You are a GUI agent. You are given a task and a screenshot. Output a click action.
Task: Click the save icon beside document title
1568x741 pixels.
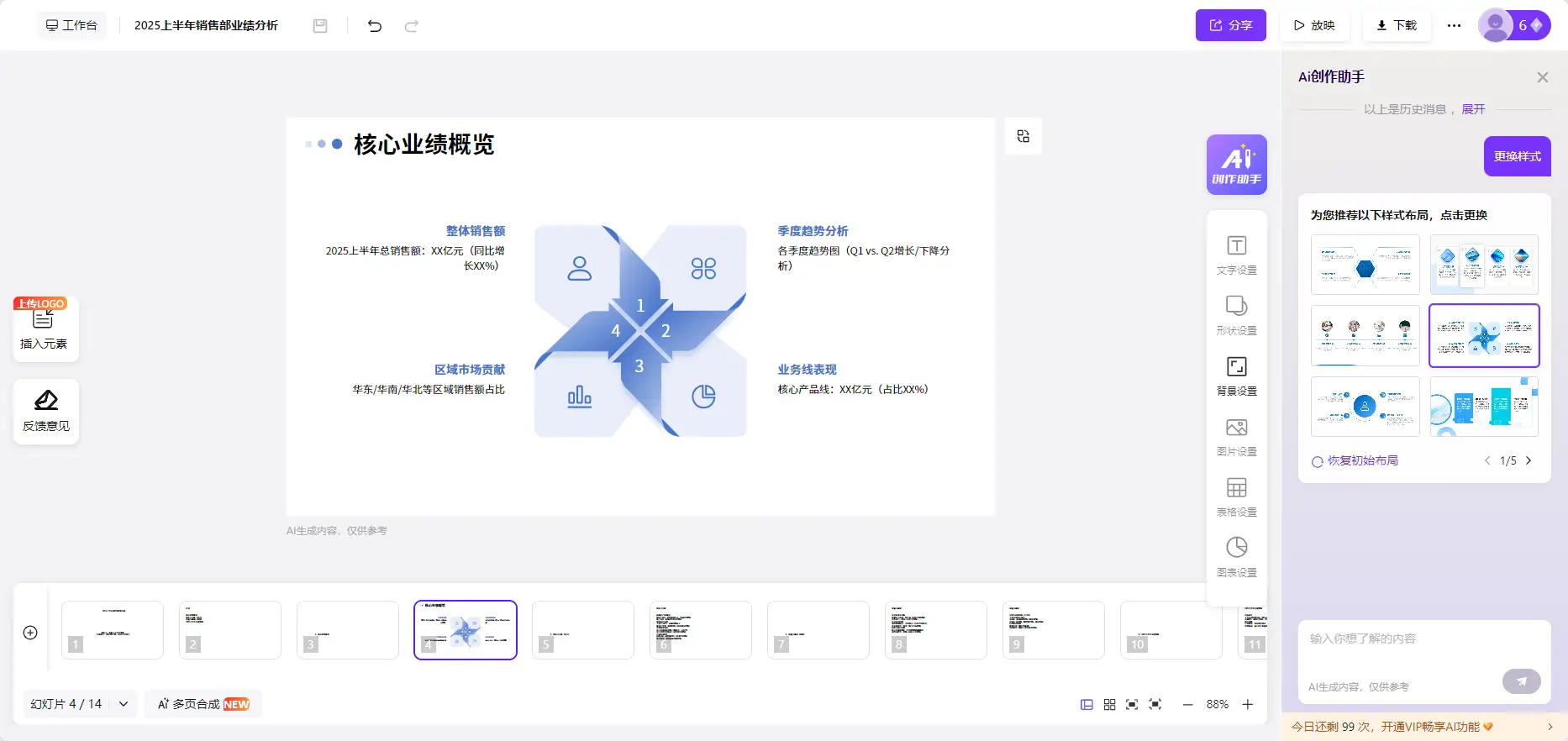[x=320, y=26]
